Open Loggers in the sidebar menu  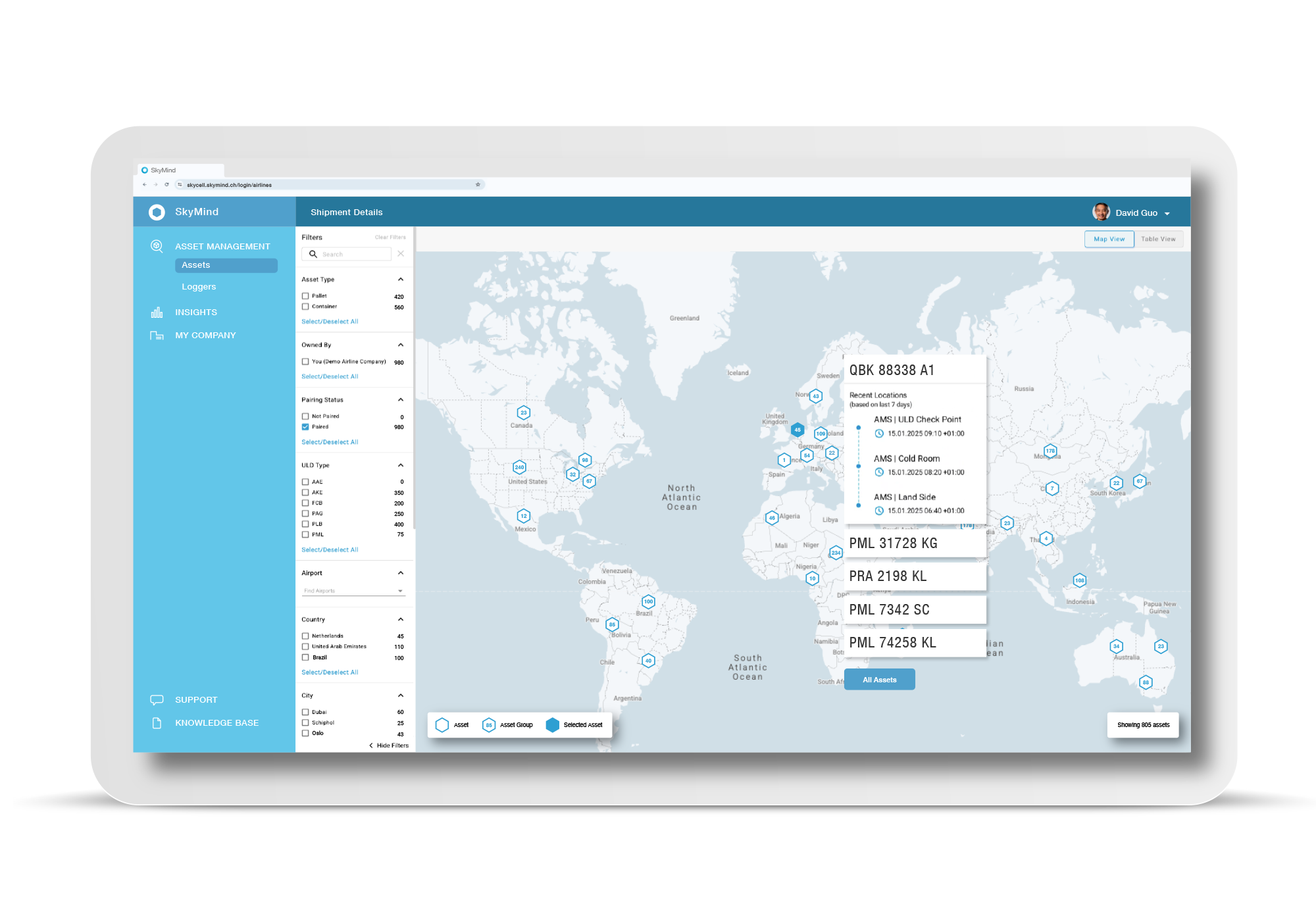[199, 287]
